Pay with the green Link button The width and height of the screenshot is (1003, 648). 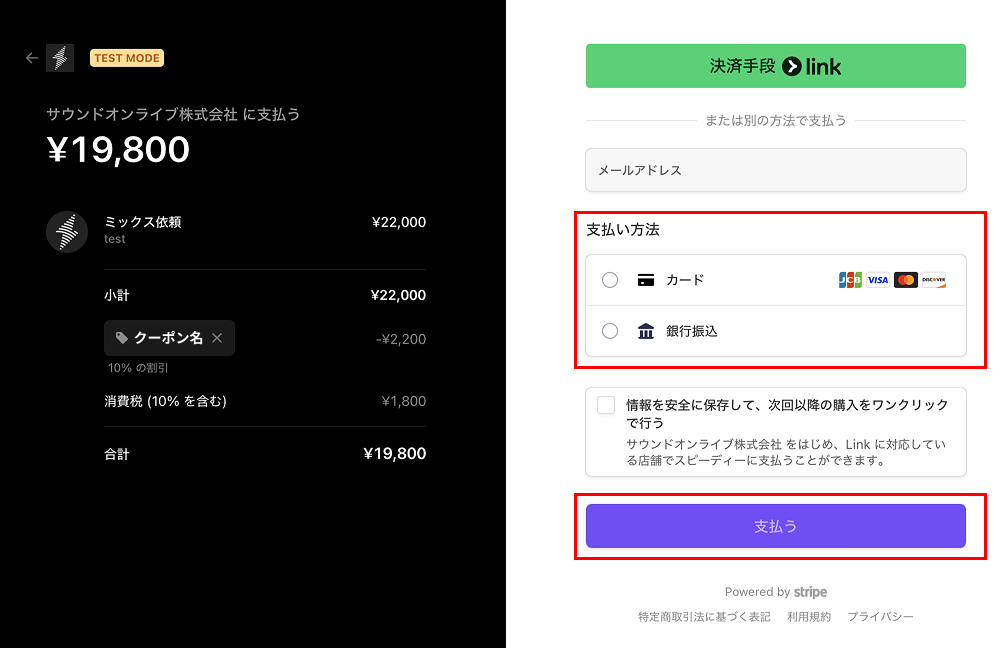tap(775, 66)
